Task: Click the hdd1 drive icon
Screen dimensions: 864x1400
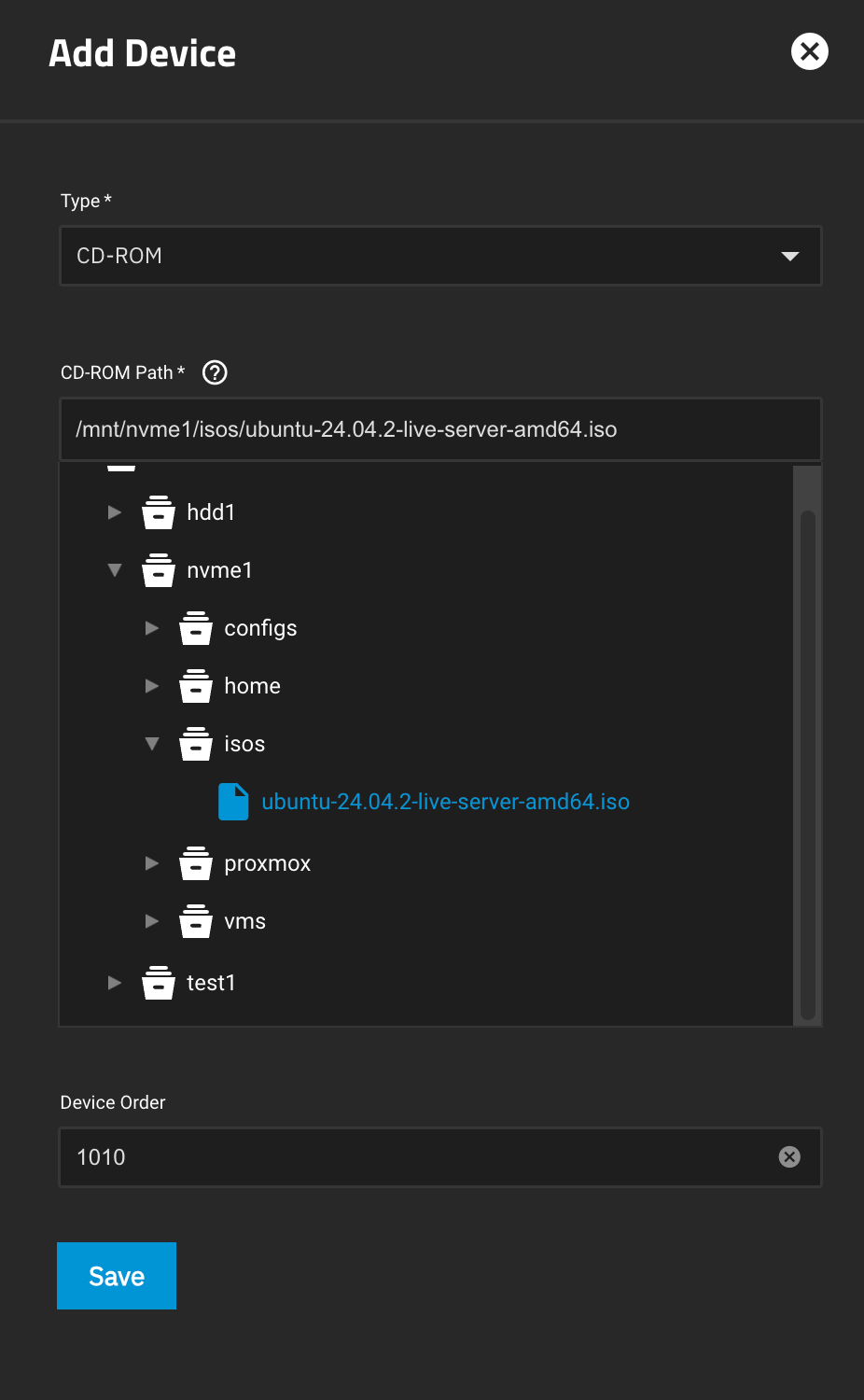Action: (x=159, y=512)
